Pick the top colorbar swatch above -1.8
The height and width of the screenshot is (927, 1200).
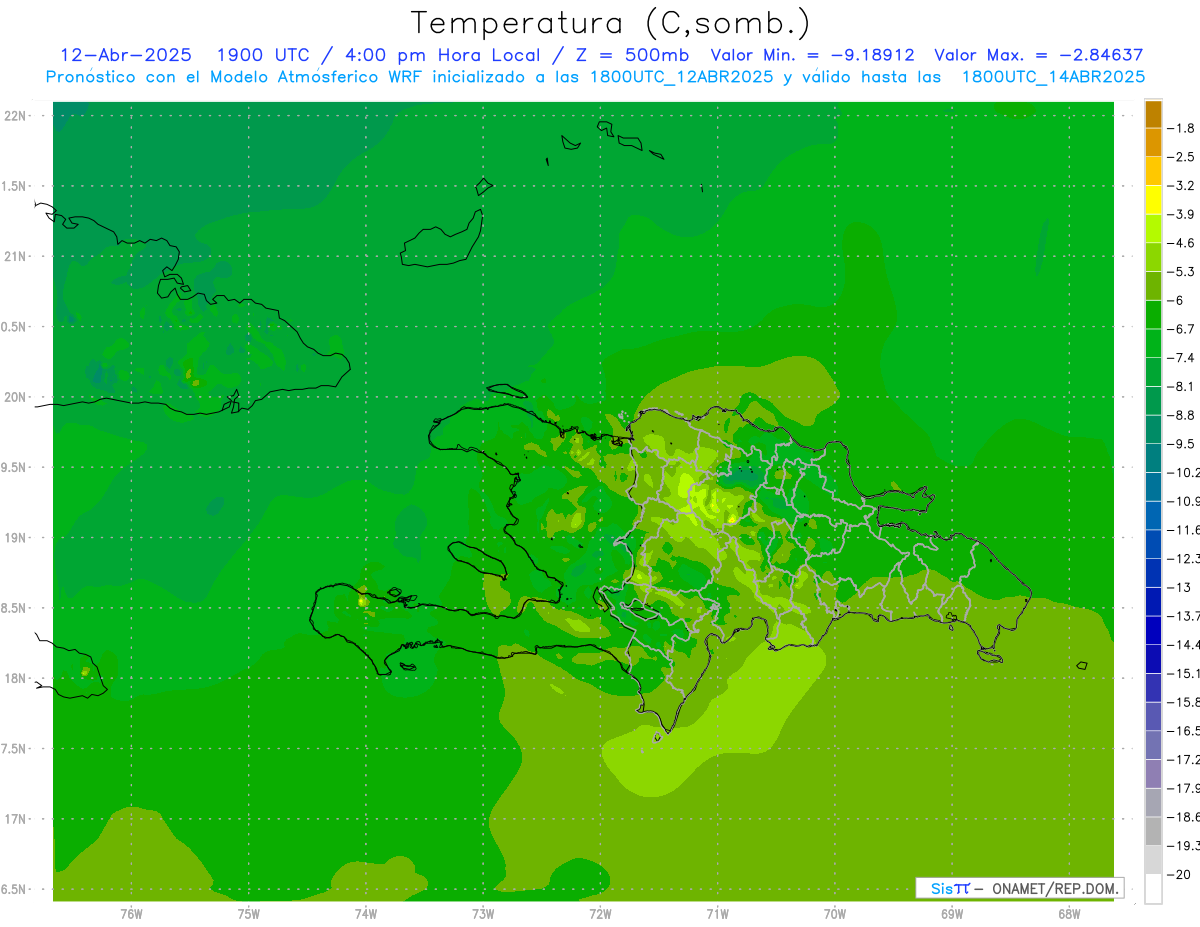1153,114
